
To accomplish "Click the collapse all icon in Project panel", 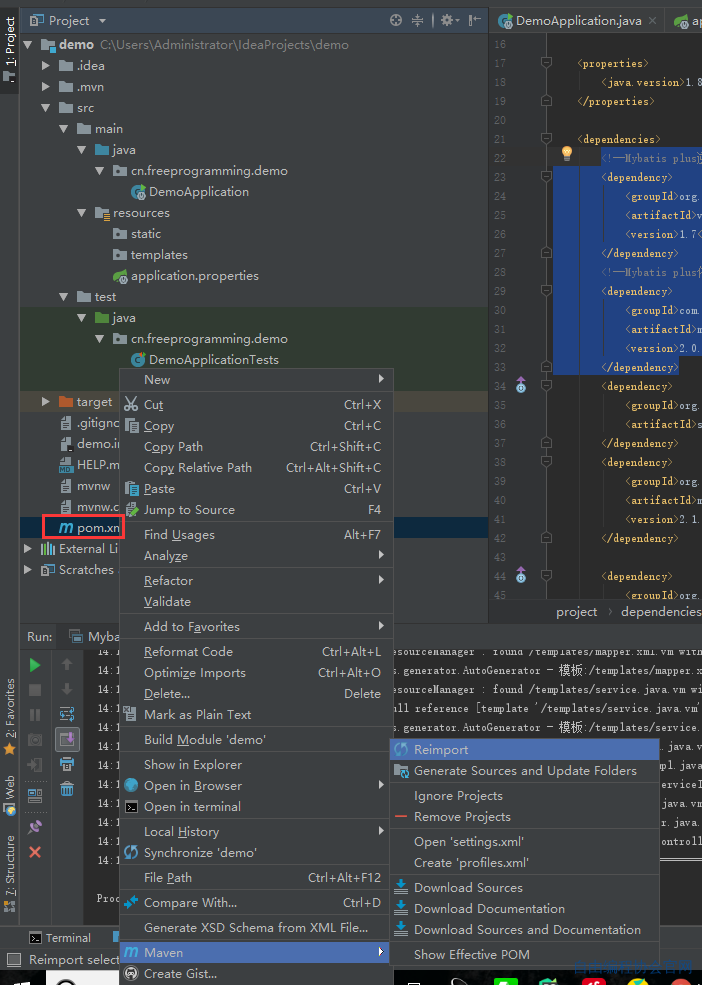I will click(417, 20).
